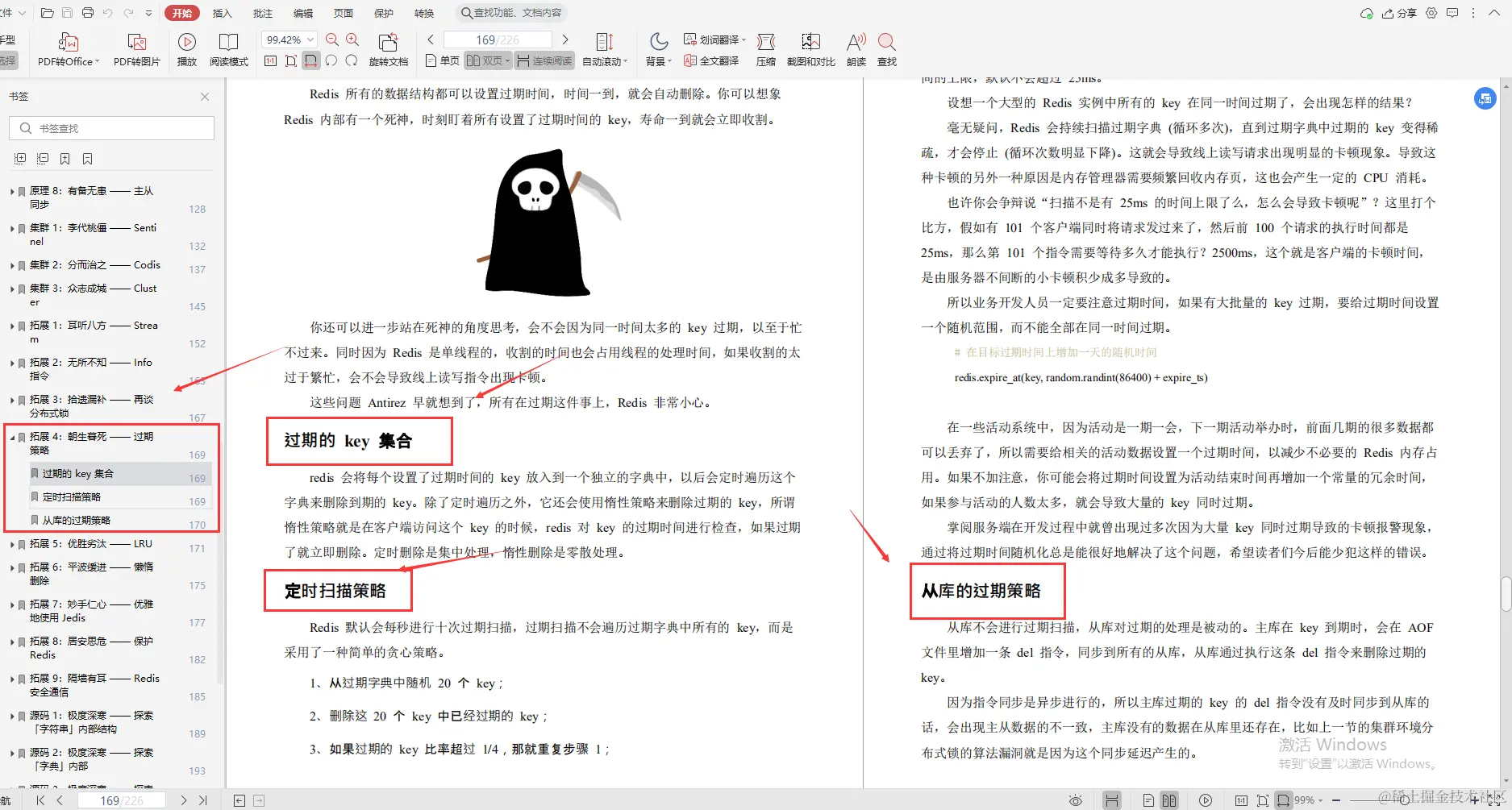Viewport: 1512px width, 810px height.
Task: Launch 截图和对比 screenshot compare tool
Action: tap(810, 48)
